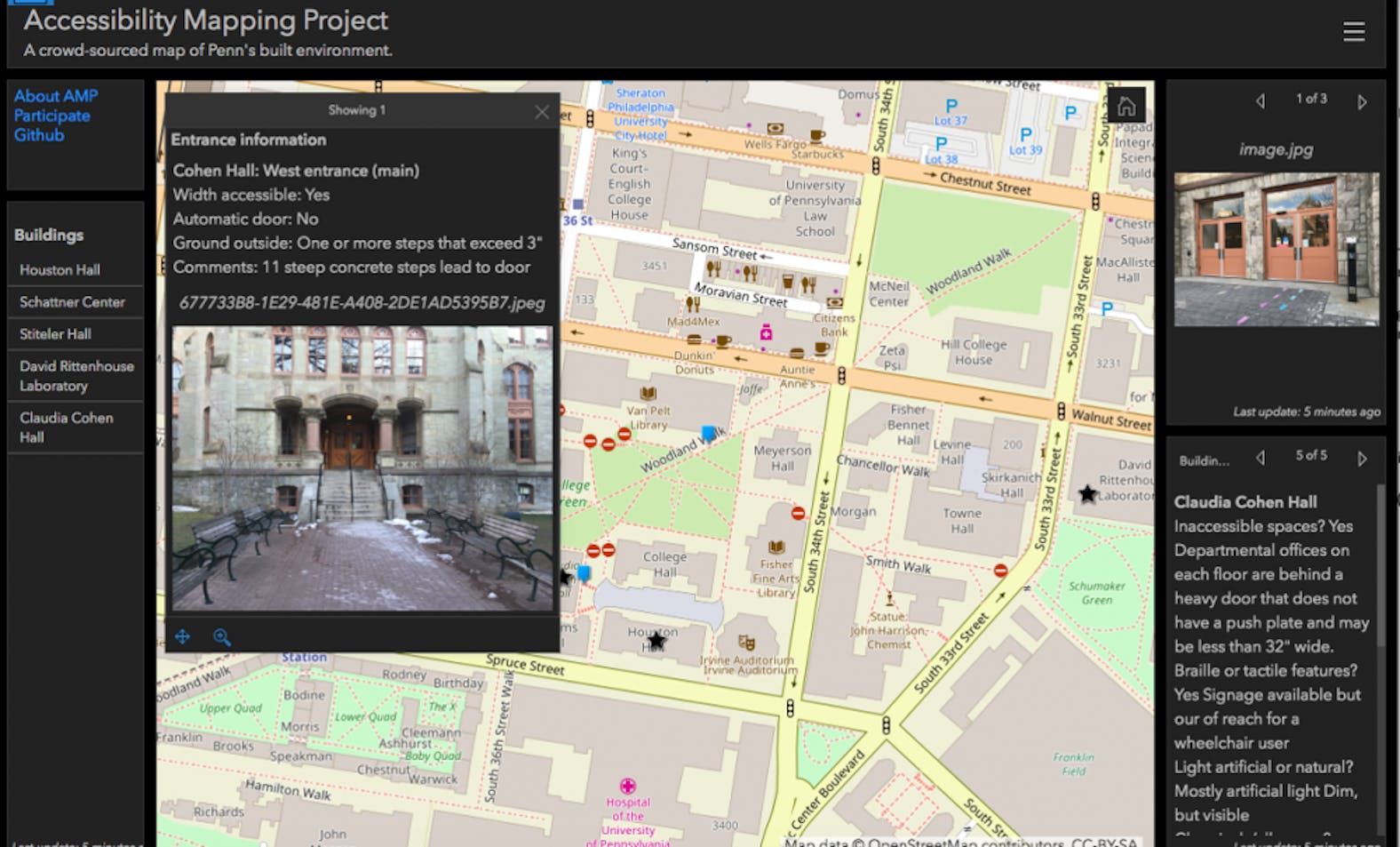Click the red no-entry marker near Morgan
The image size is (1400, 847).
[x=798, y=513]
